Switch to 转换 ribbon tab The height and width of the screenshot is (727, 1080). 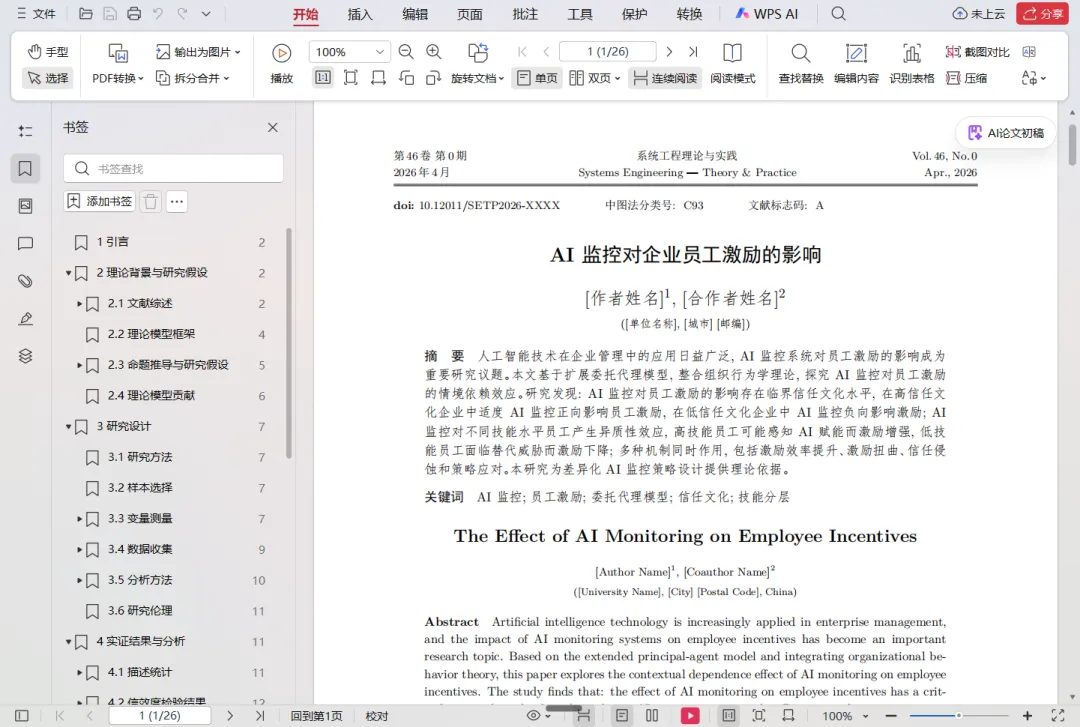tap(689, 14)
